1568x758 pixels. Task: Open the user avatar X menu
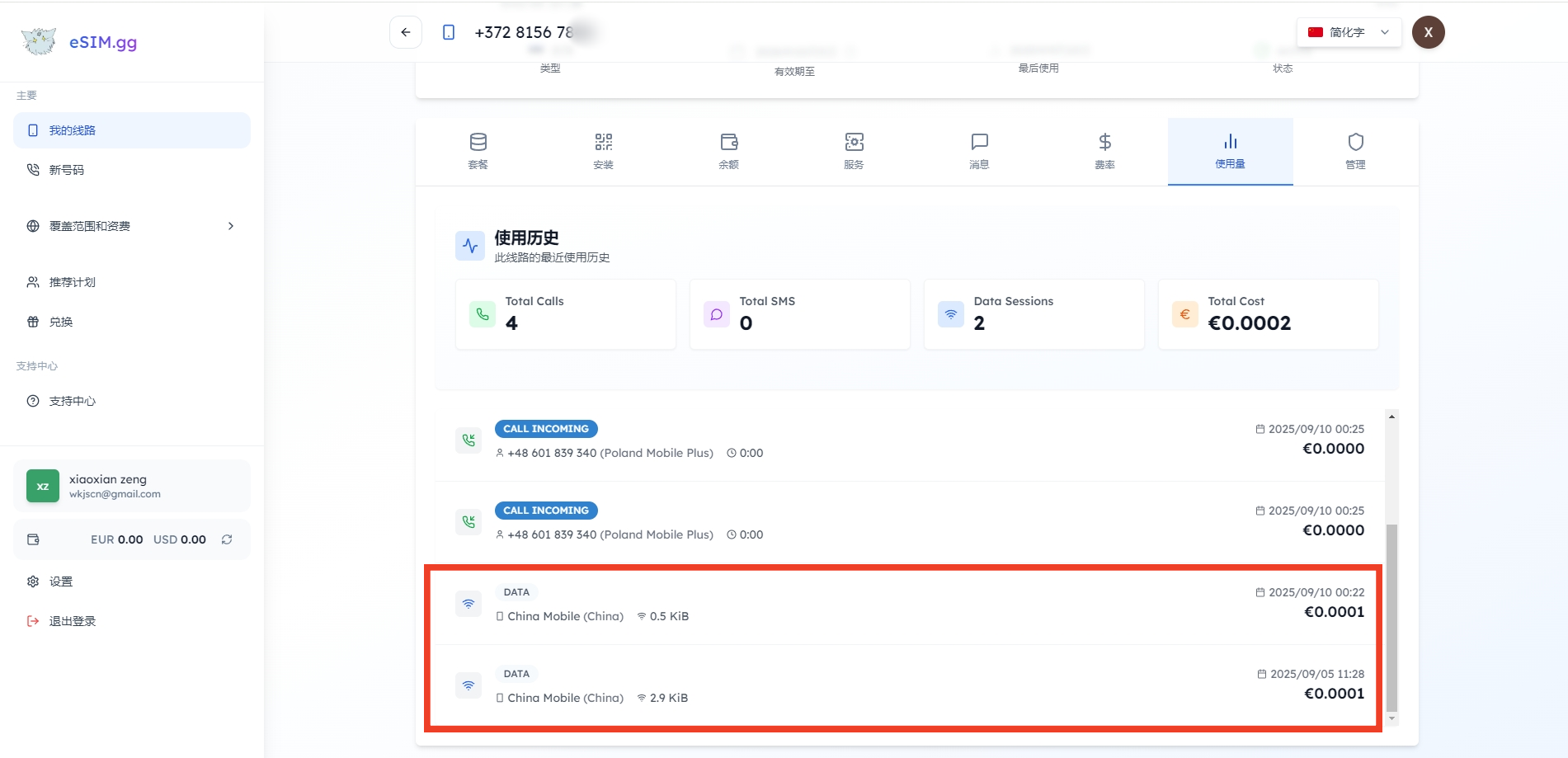pyautogui.click(x=1428, y=32)
